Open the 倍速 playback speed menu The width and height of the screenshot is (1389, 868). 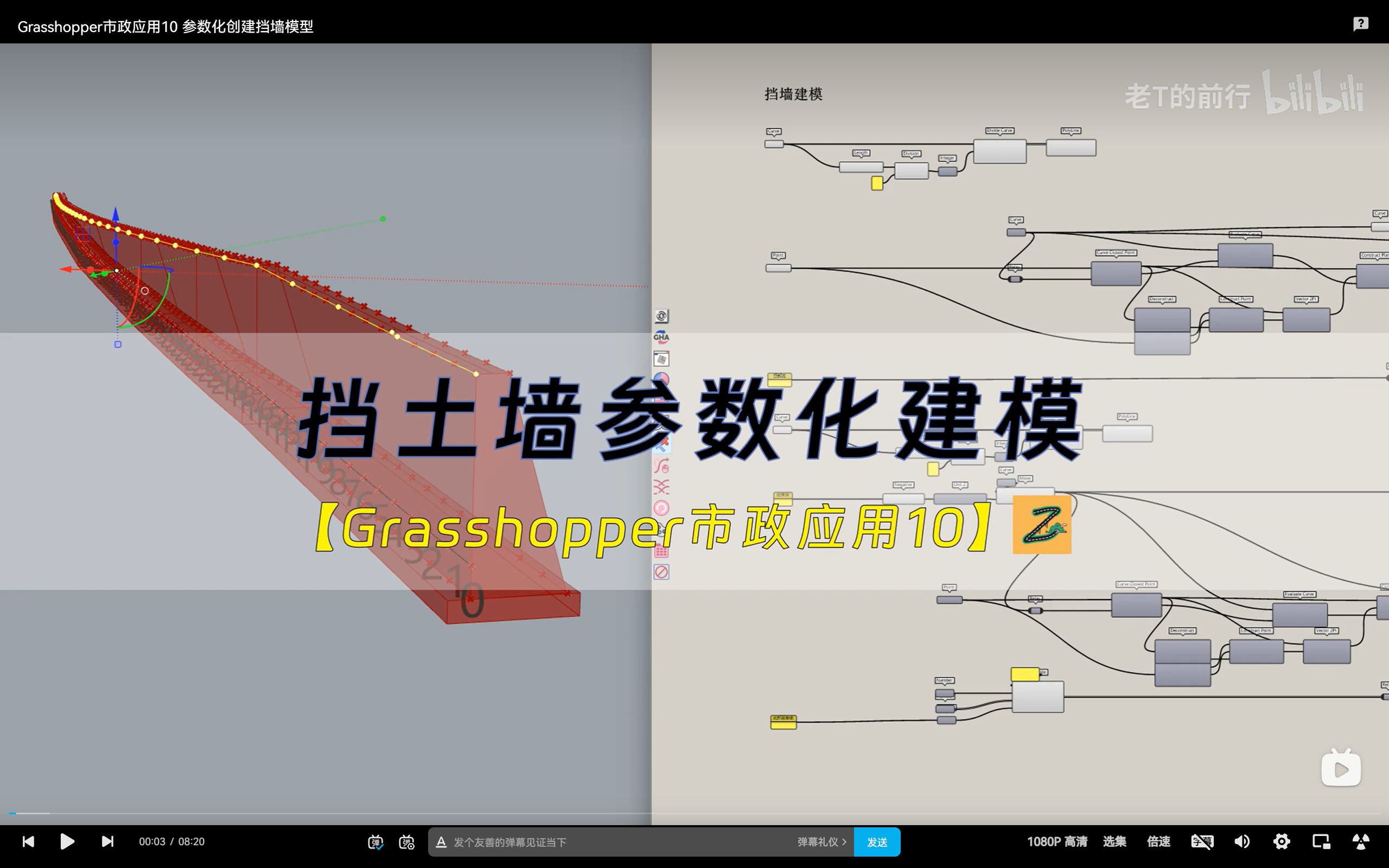1158,841
